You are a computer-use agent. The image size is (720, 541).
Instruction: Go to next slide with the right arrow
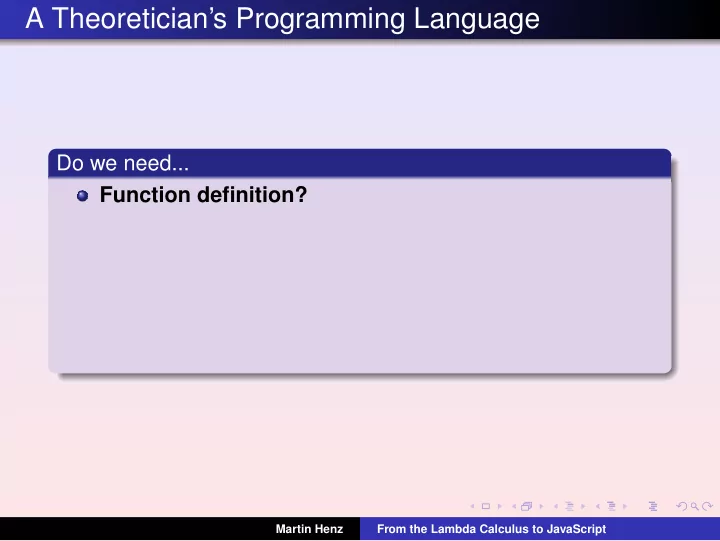pyautogui.click(x=500, y=506)
